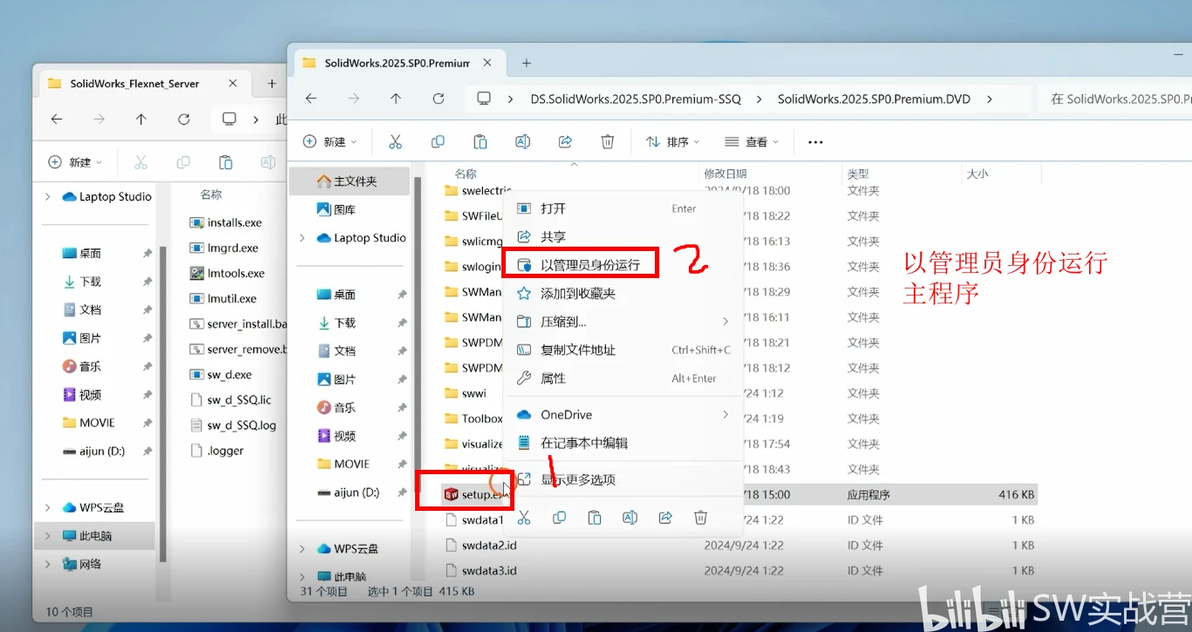Choose 共享 in the context menu
Viewport: 1192px width, 632px height.
point(622,237)
